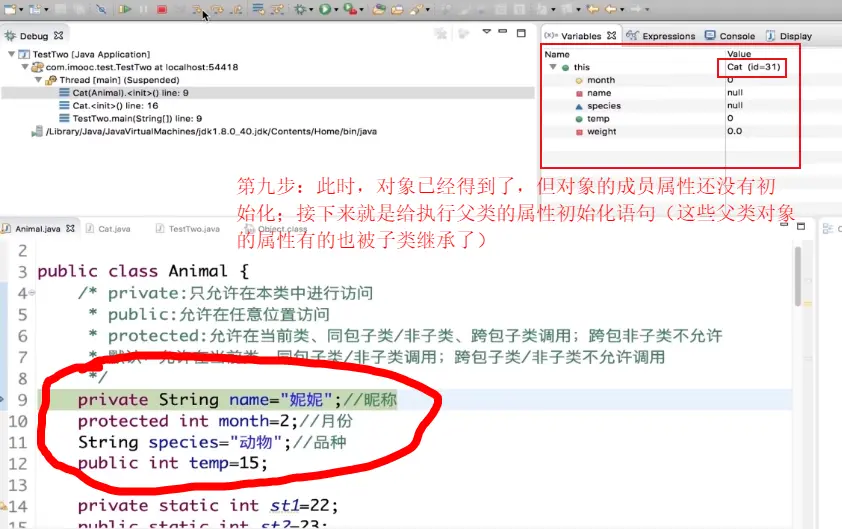Image resolution: width=842 pixels, height=529 pixels.
Task: Toggle Skip All Breakpoints icon
Action: (100, 9)
